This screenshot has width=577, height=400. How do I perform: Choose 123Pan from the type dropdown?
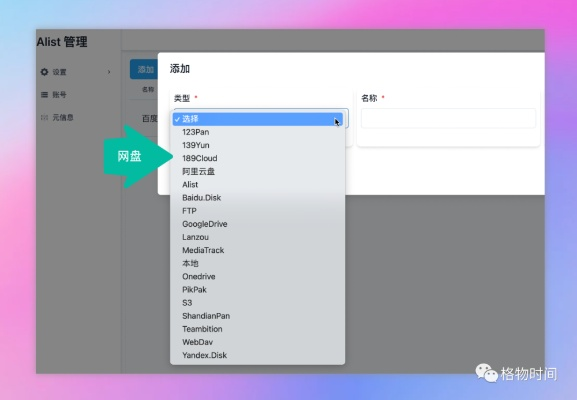(258, 132)
